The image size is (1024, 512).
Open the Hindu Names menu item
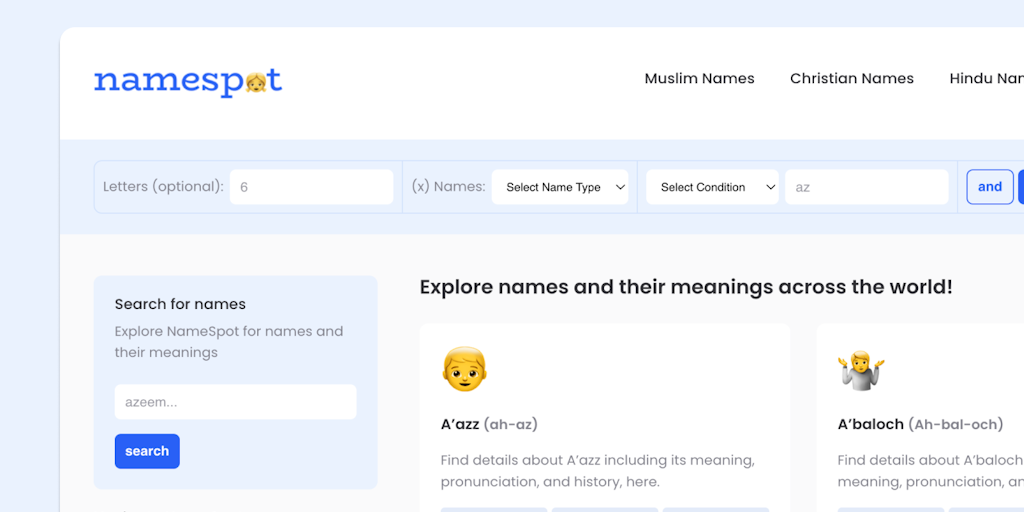(x=986, y=79)
